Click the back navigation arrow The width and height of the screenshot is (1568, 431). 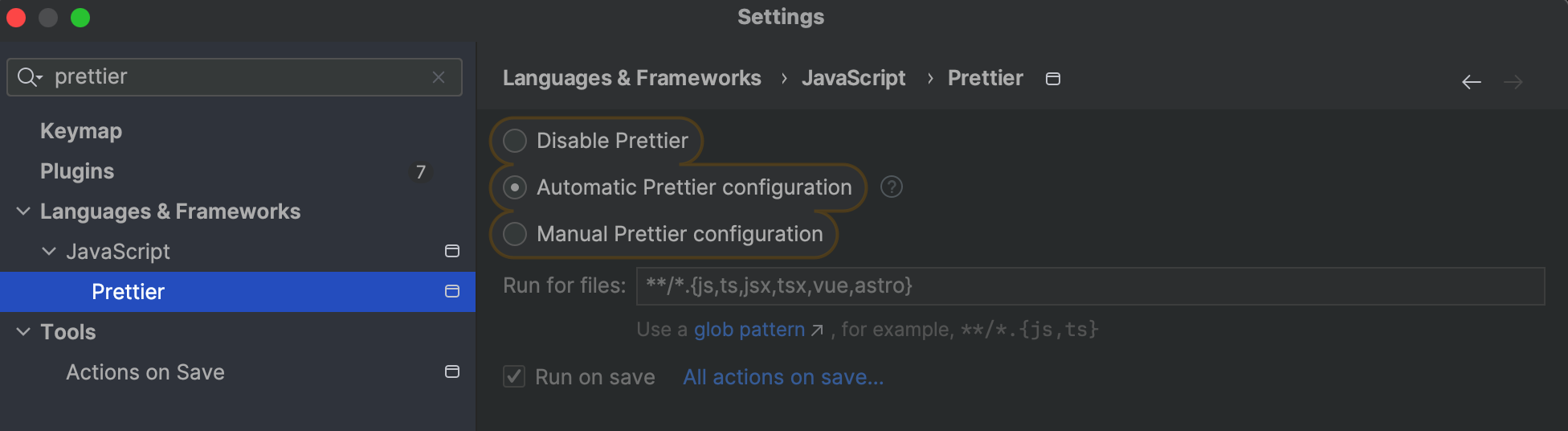click(1471, 82)
